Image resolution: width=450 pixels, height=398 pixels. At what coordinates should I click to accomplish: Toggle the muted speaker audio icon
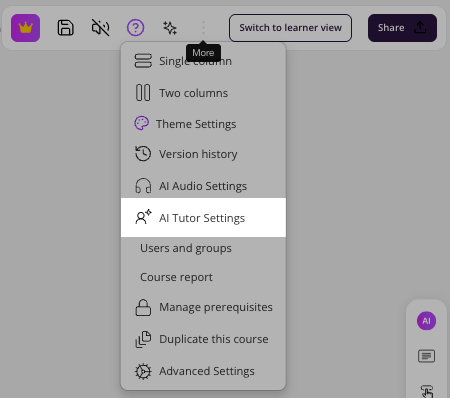pyautogui.click(x=100, y=28)
